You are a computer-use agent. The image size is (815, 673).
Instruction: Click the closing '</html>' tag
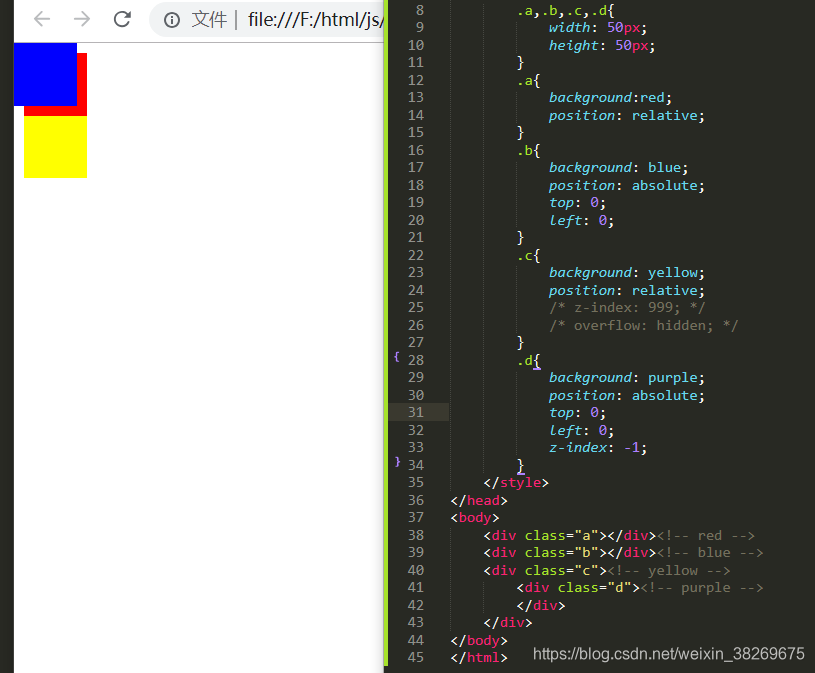tap(479, 657)
